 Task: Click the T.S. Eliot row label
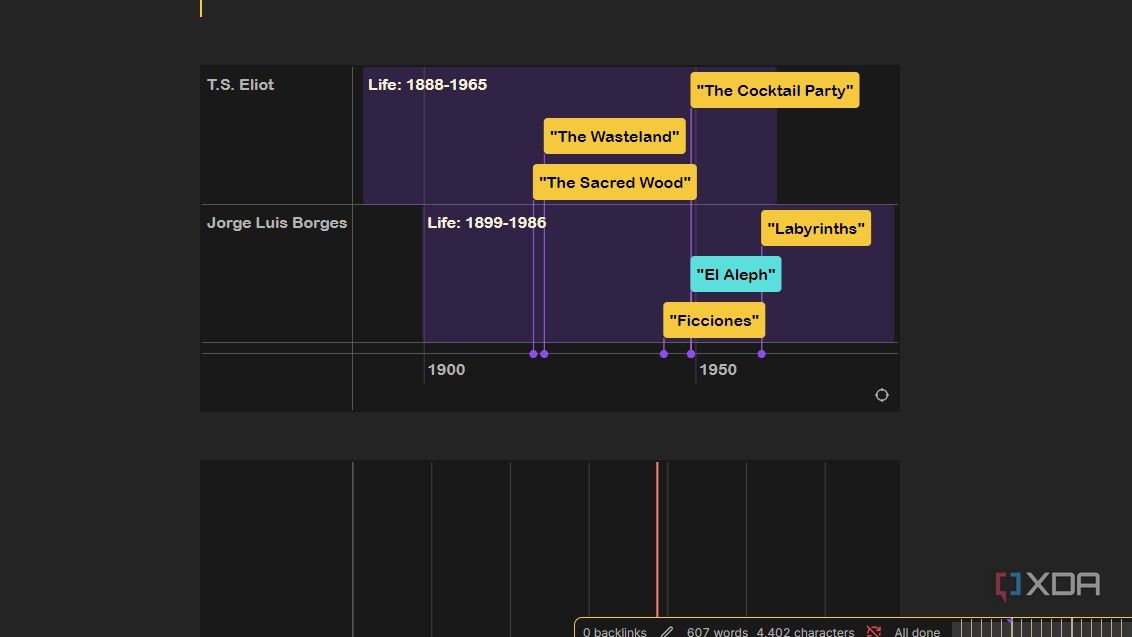coord(240,84)
